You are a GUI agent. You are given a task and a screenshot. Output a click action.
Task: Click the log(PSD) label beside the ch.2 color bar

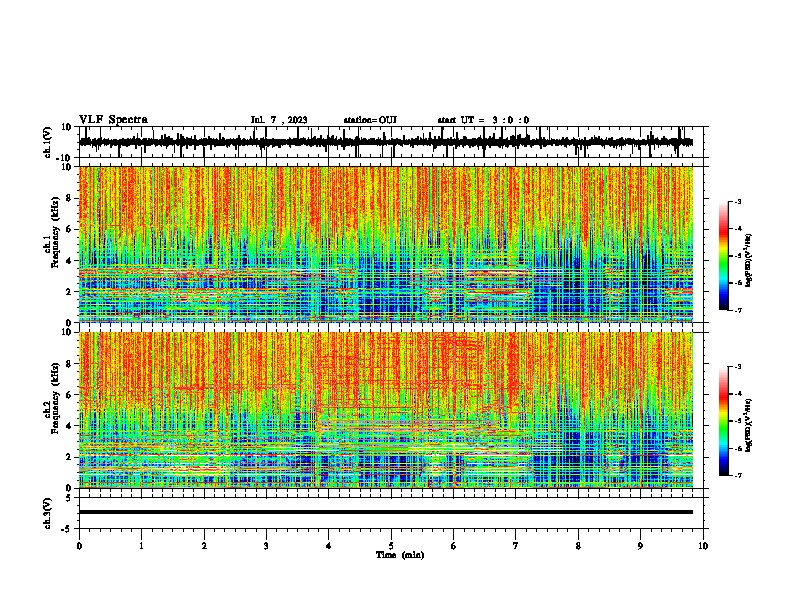[749, 425]
